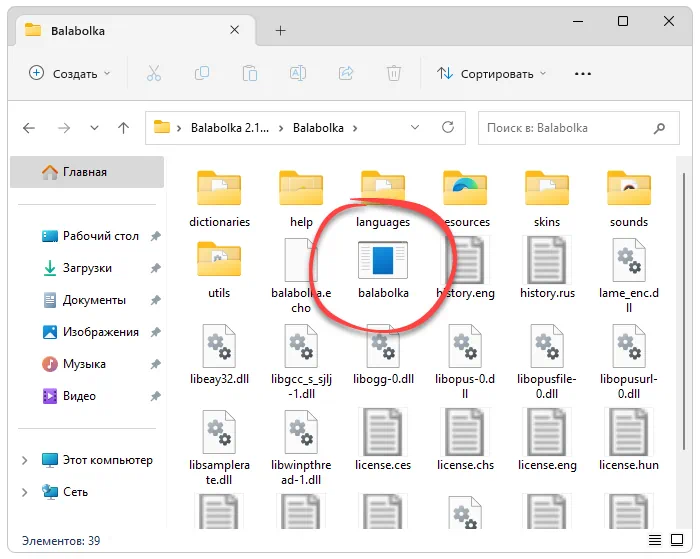The image size is (700, 559).
Task: Select the license.ces file
Action: click(383, 440)
